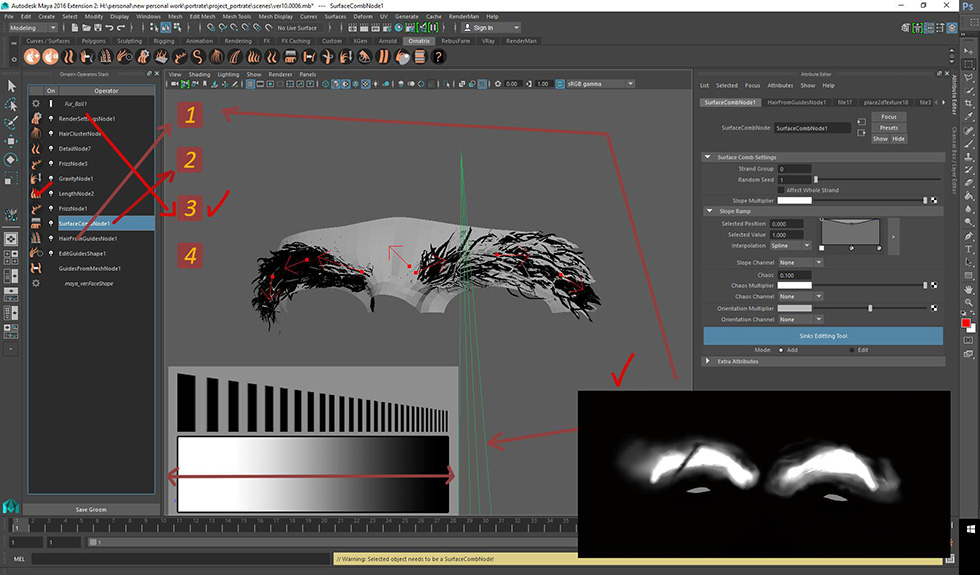
Task: Open the Mesh Tools menu
Action: click(237, 17)
